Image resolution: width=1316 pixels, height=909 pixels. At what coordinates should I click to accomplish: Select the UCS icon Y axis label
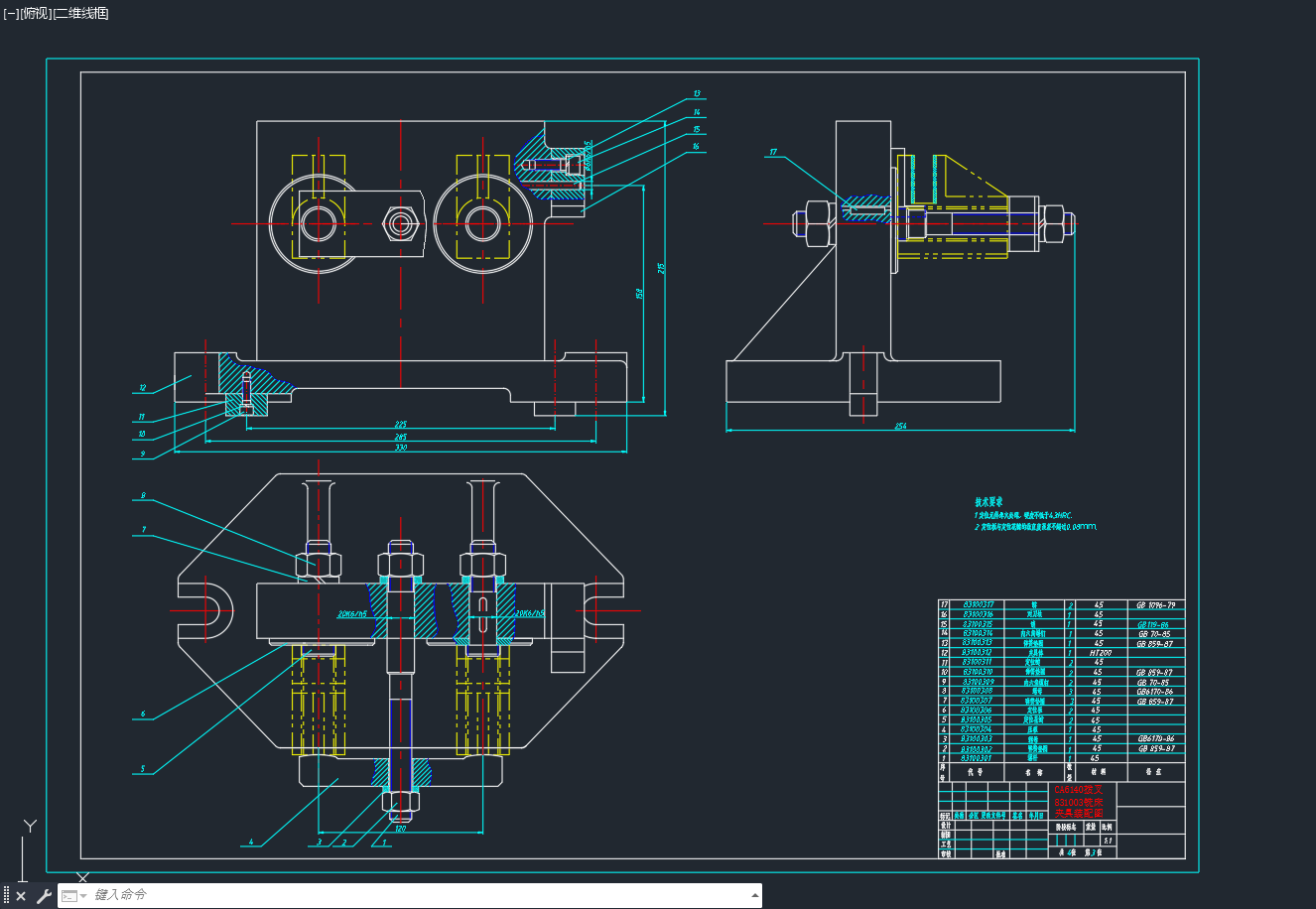30,826
